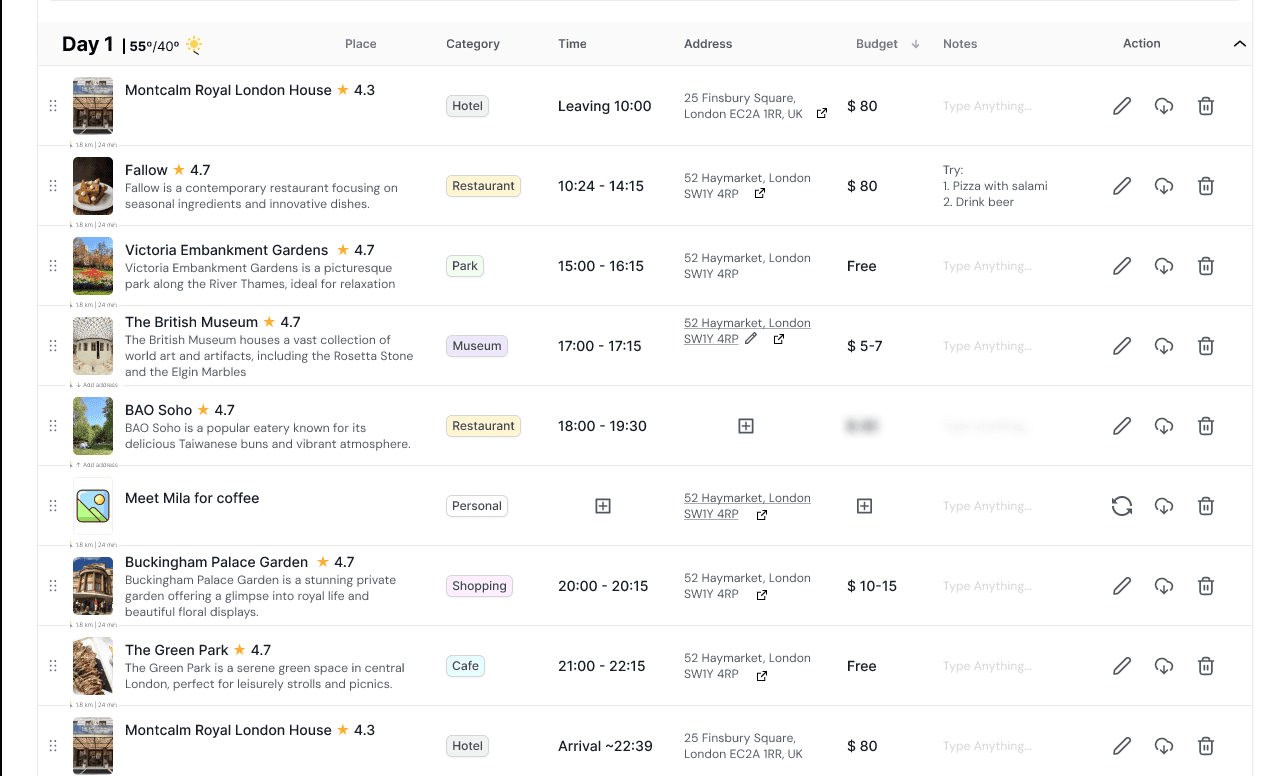Add budget for Meet Mila for coffee
Image resolution: width=1279 pixels, height=776 pixels.
[865, 506]
